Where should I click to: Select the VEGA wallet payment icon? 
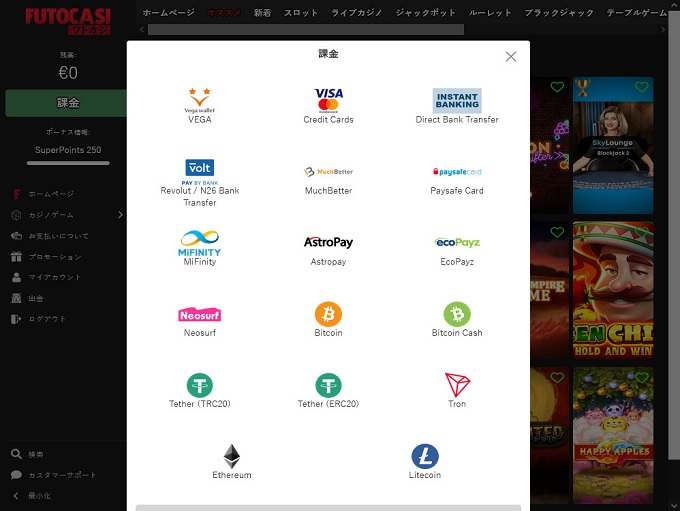[x=199, y=100]
